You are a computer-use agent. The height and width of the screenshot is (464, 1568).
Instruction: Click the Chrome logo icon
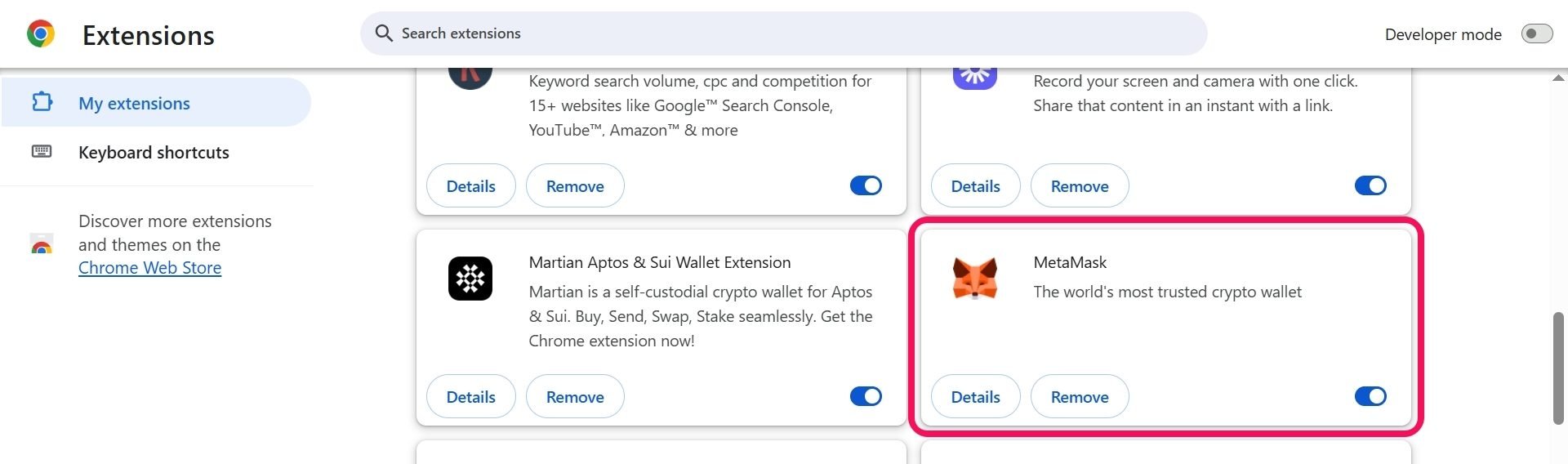(x=41, y=34)
